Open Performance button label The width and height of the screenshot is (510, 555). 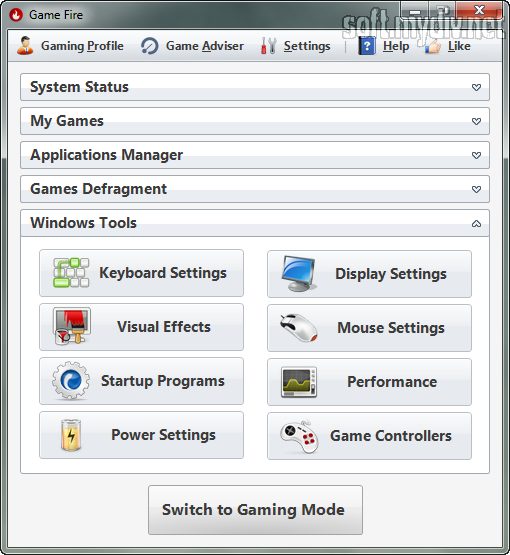pyautogui.click(x=392, y=382)
